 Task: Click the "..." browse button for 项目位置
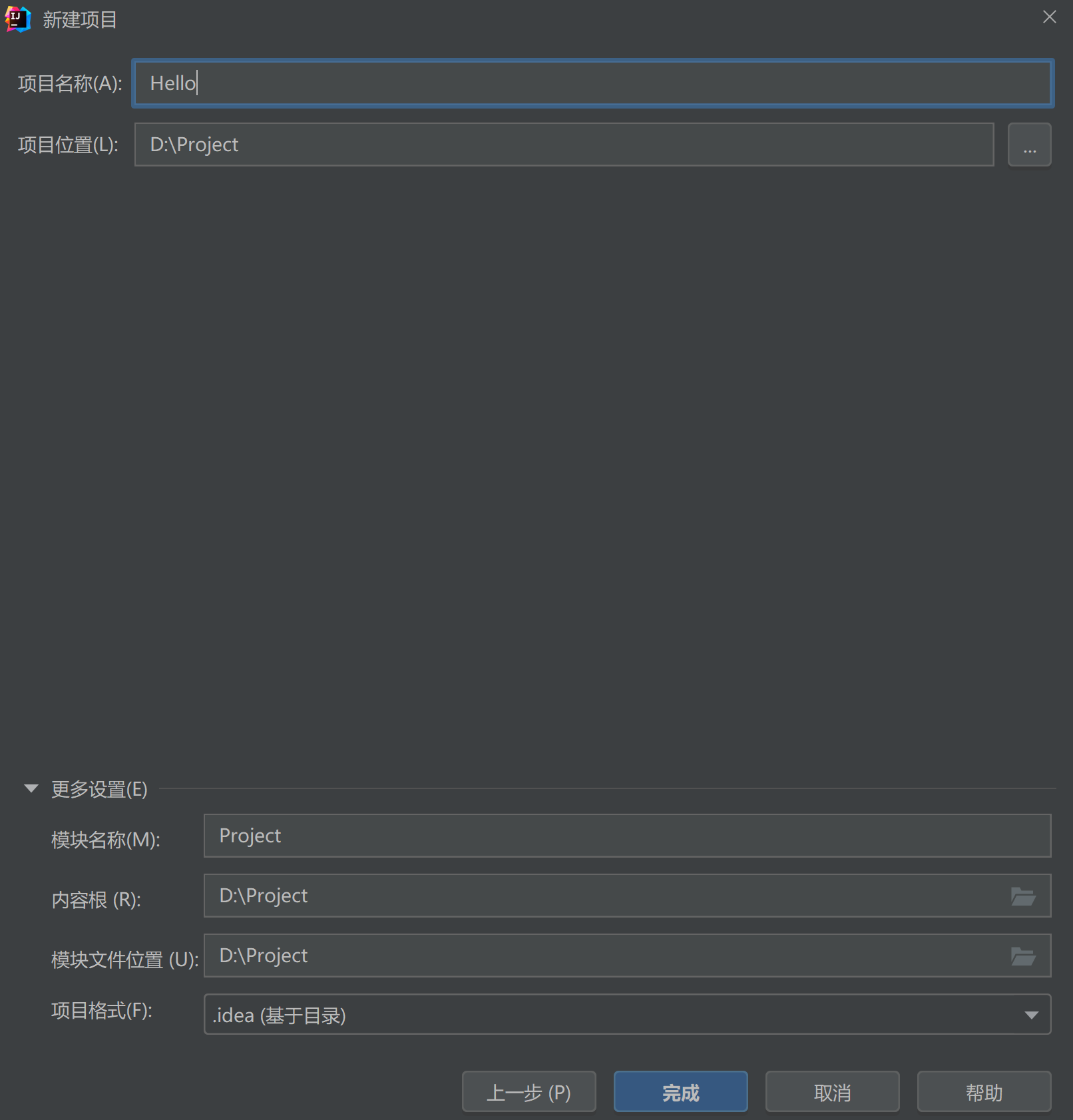[1029, 144]
